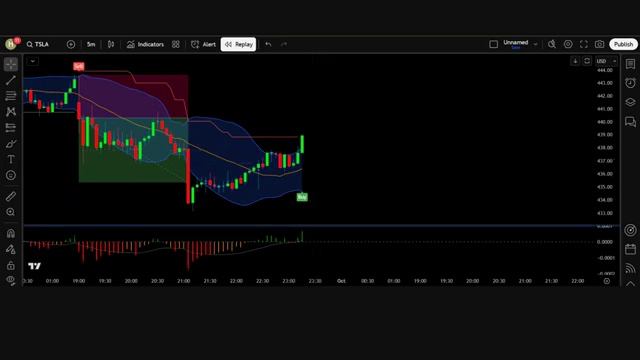Click the Buy signal label on chart
640x360 pixels.
tap(302, 197)
